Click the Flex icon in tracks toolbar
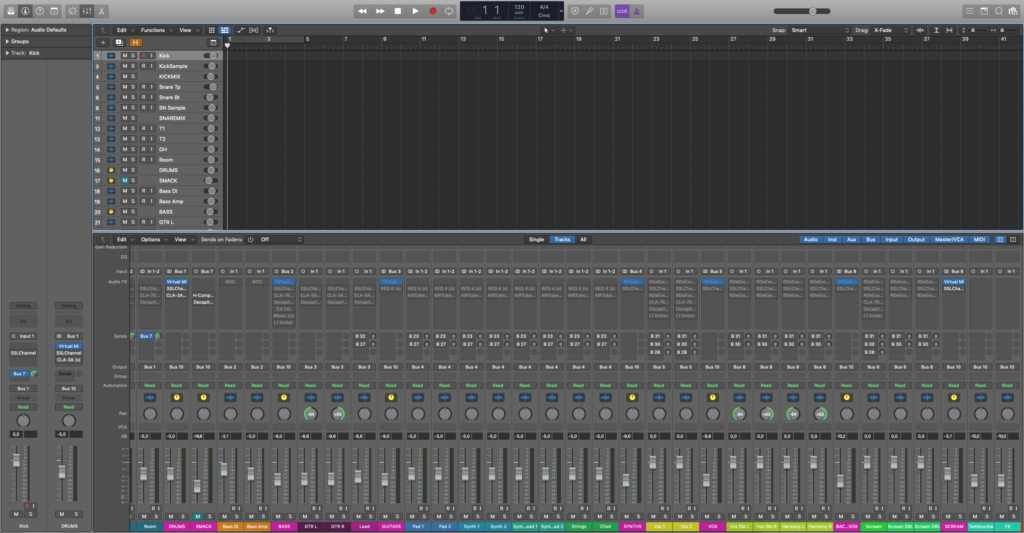The width and height of the screenshot is (1024, 533). 254,30
